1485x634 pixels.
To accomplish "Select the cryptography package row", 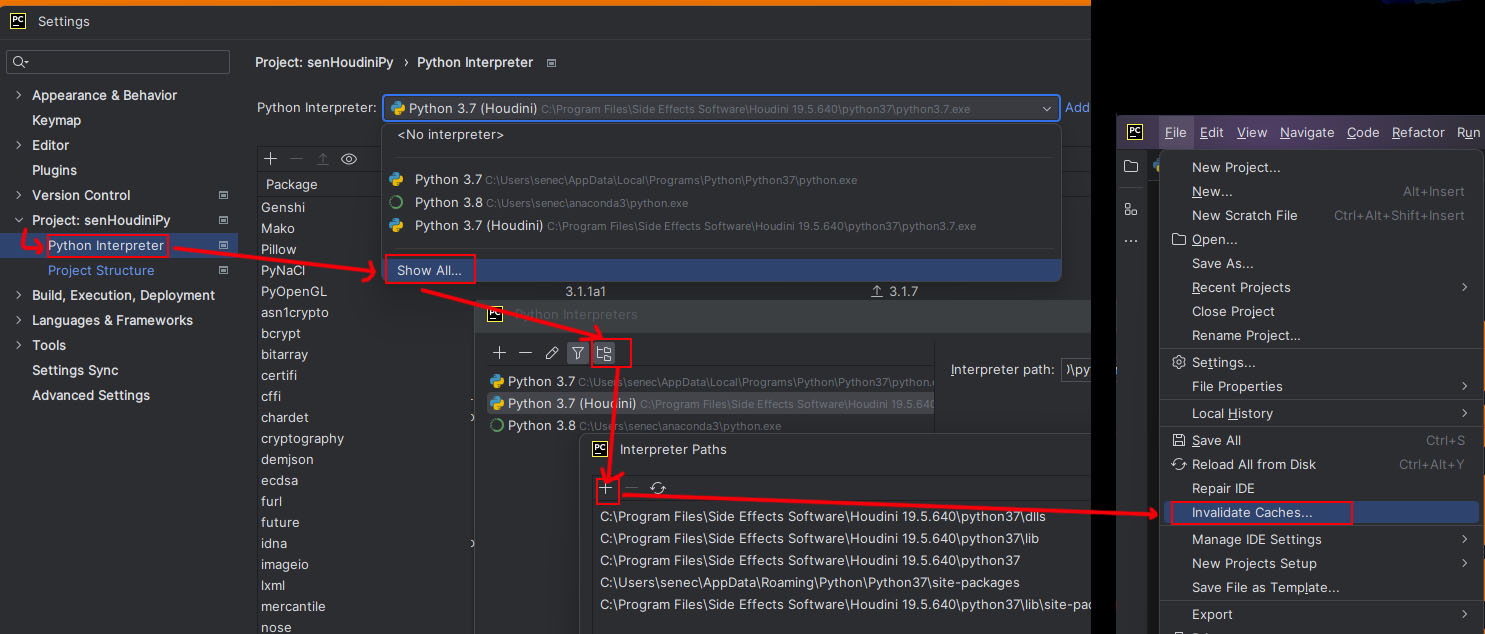I will click(x=302, y=439).
